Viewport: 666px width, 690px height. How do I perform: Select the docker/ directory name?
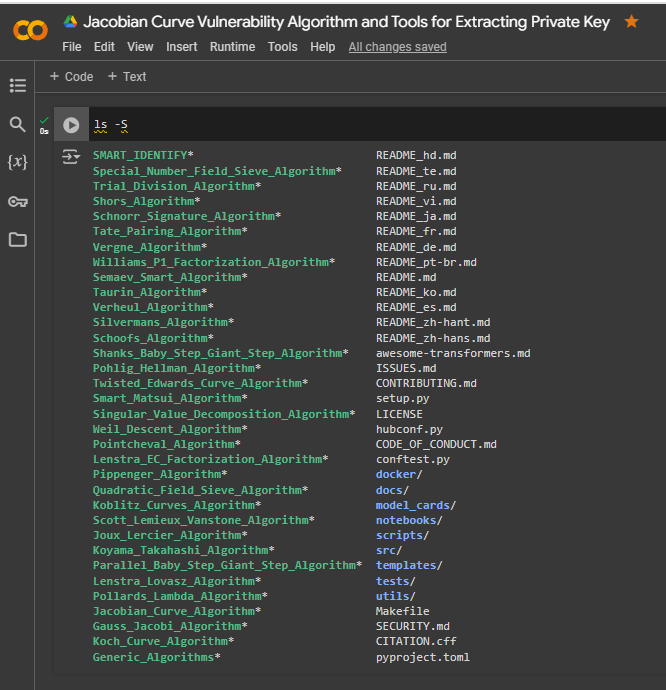pos(399,474)
